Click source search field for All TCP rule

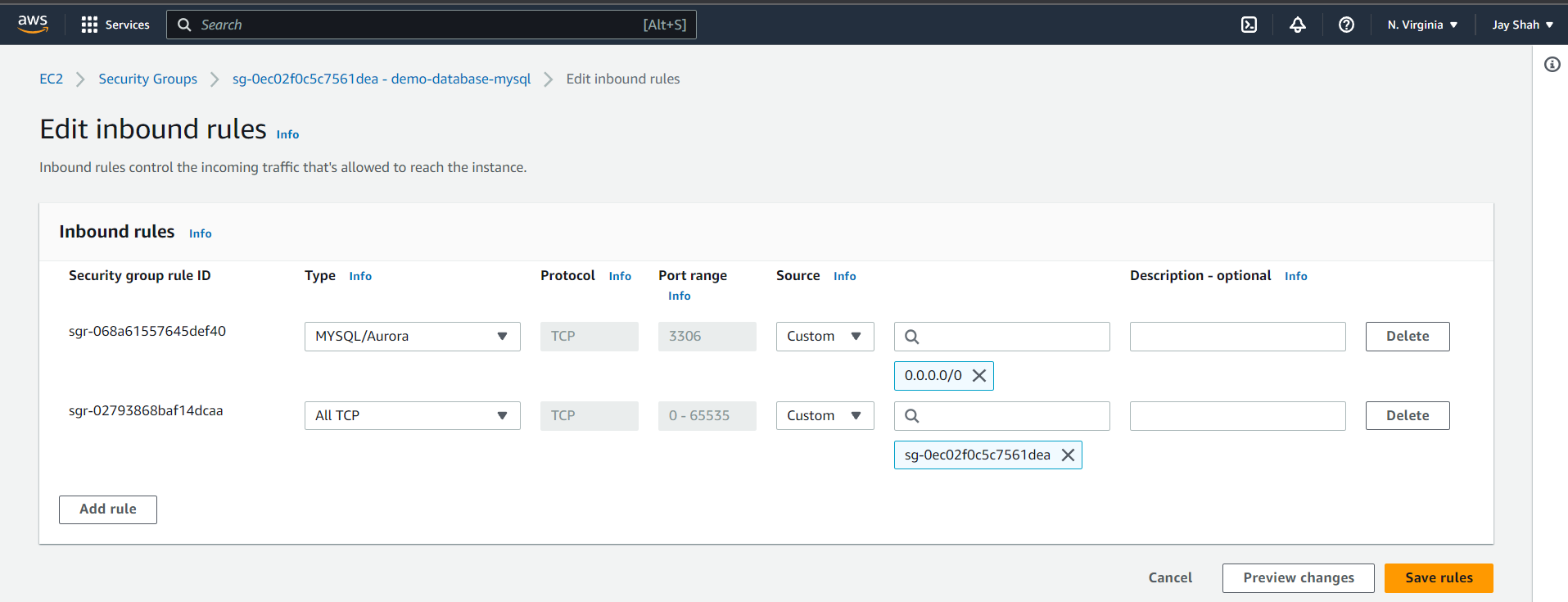point(1002,415)
